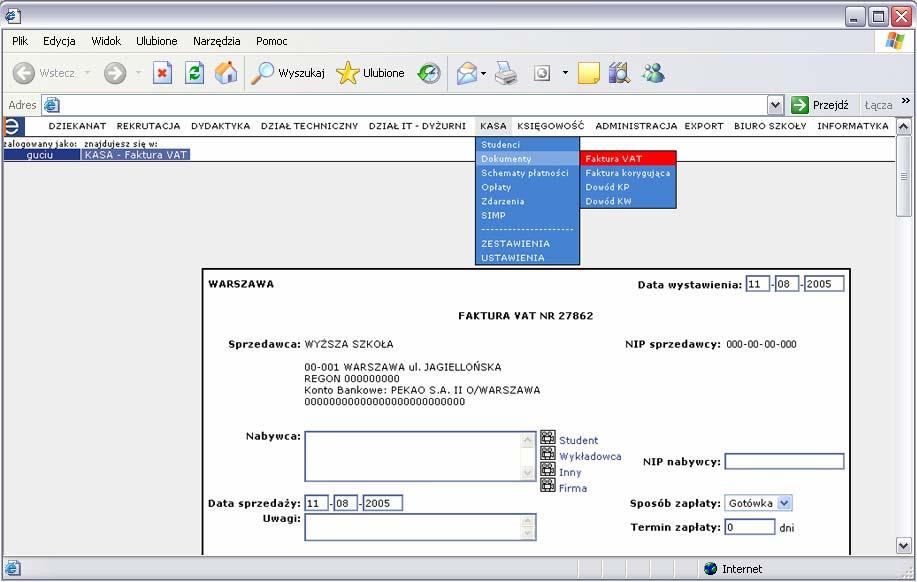This screenshot has width=917, height=582.
Task: Select buyer from Wykładowca picker icon
Action: tap(548, 453)
